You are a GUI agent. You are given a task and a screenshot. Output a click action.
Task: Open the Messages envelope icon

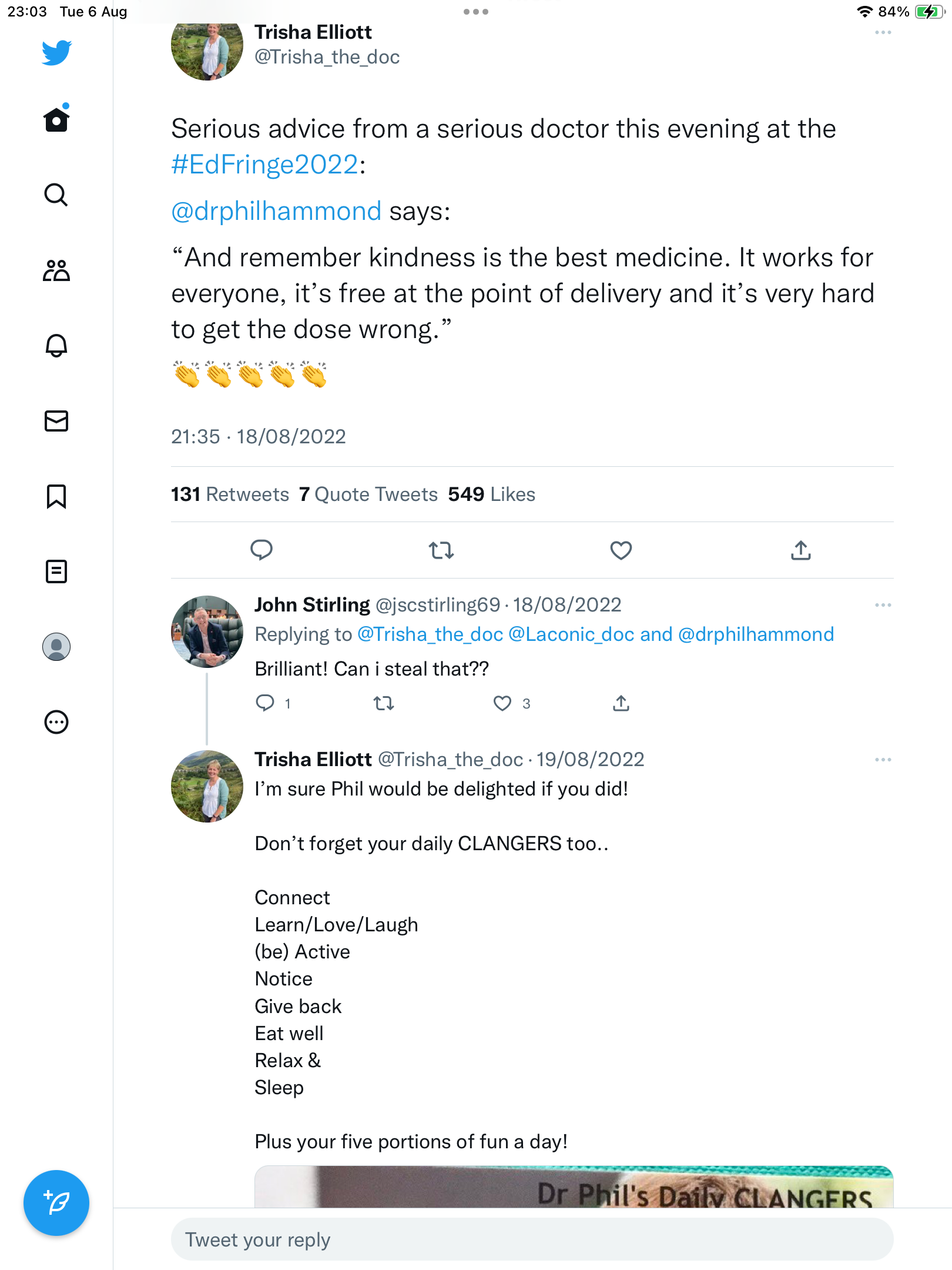56,421
